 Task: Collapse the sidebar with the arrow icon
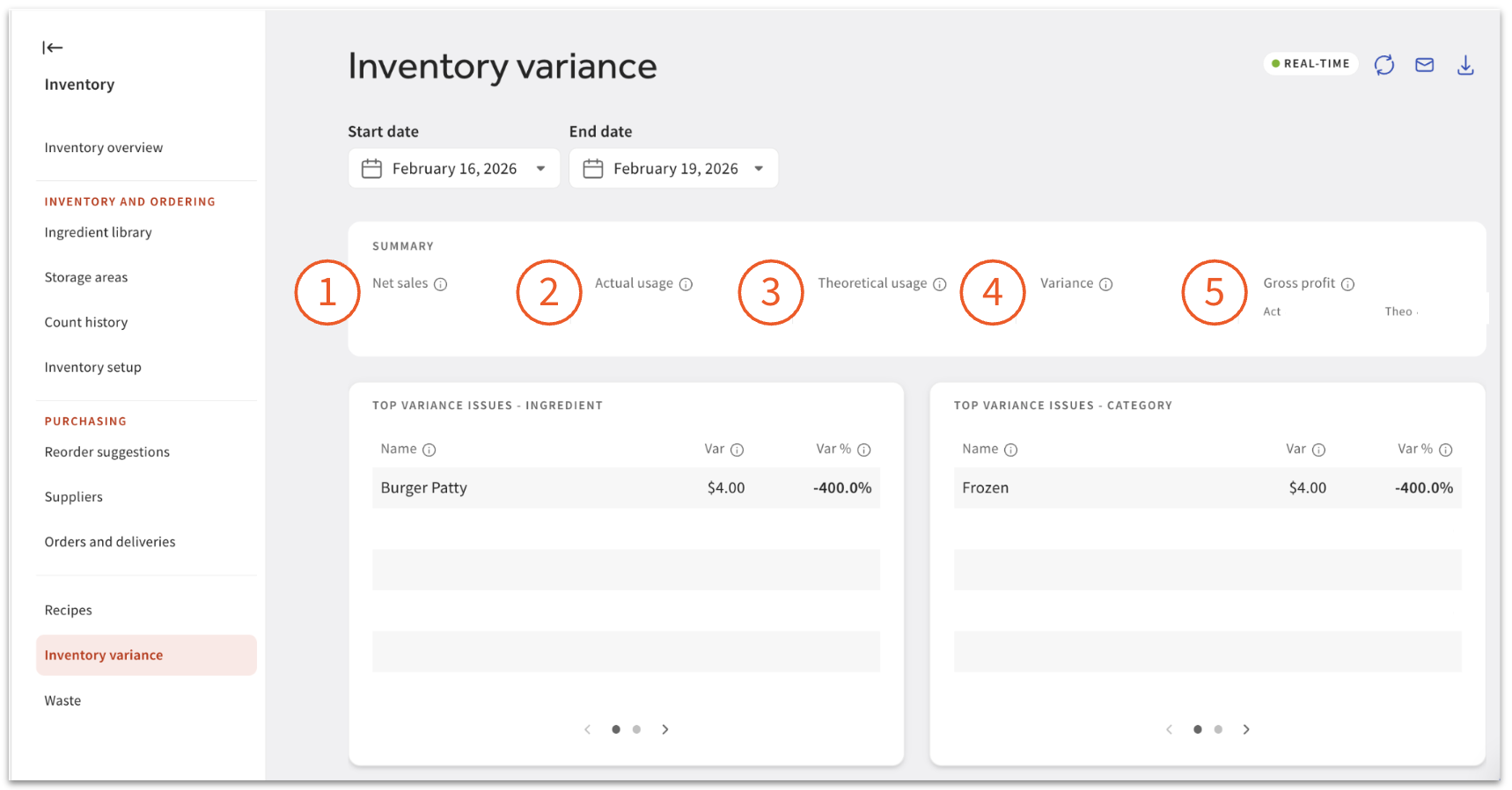pos(53,48)
